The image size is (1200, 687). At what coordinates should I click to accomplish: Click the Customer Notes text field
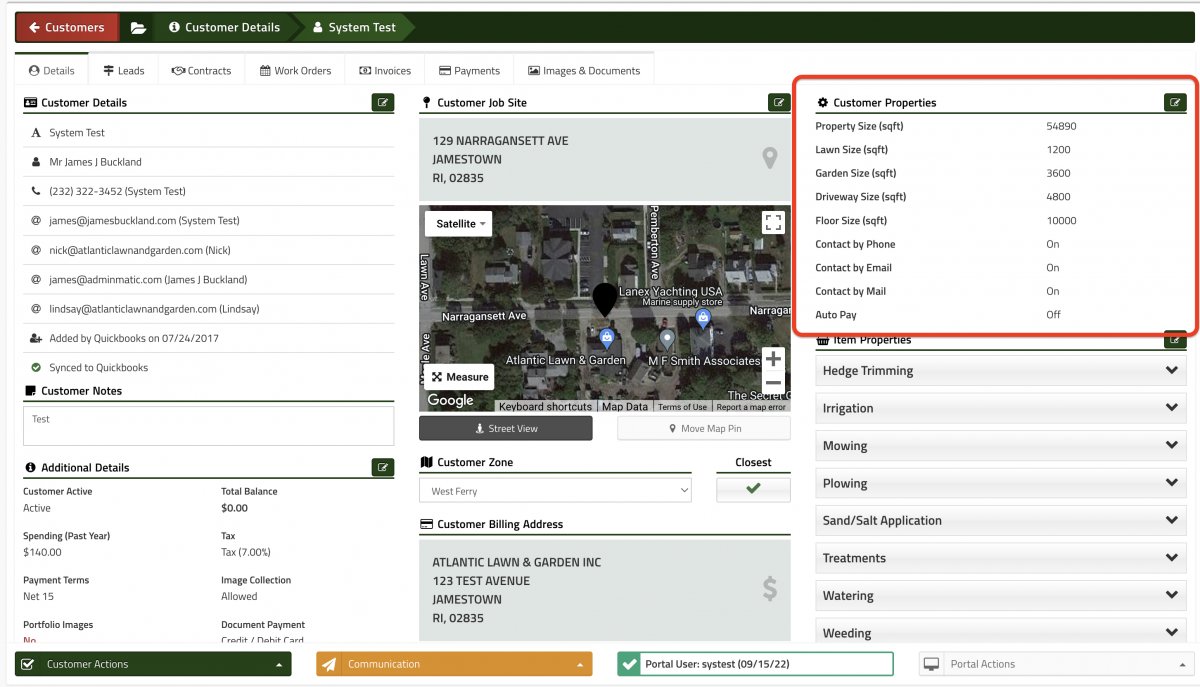coord(208,426)
